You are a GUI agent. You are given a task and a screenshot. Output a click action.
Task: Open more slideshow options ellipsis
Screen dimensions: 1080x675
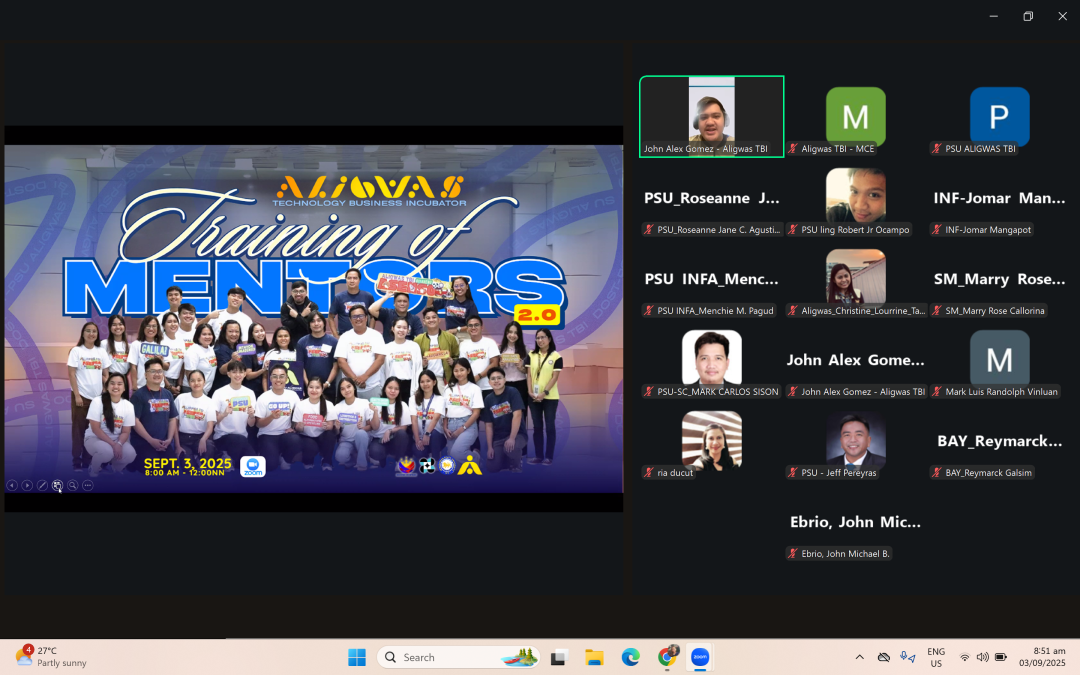click(x=88, y=485)
